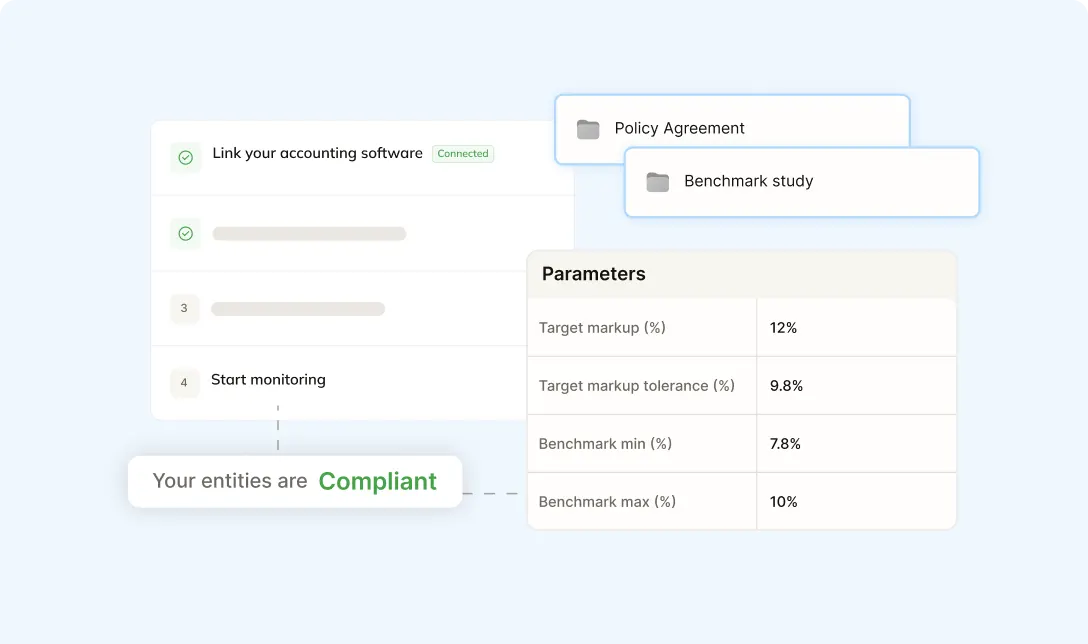Viewport: 1088px width, 644px height.
Task: Click the folder icon beside Policy Agreement
Action: [x=588, y=129]
